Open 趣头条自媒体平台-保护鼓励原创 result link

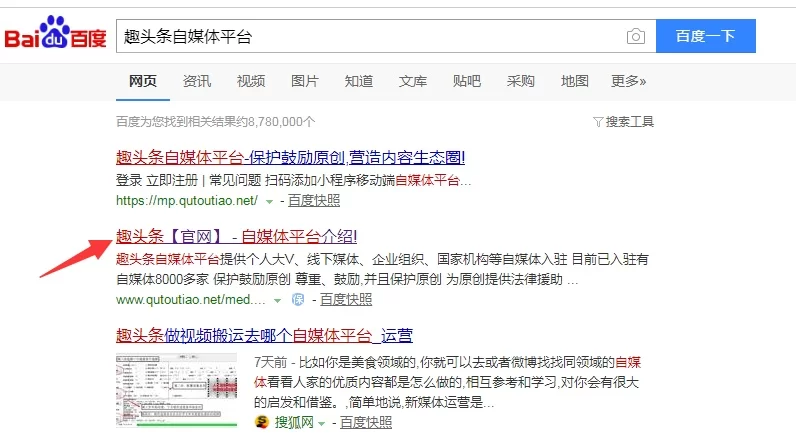coord(290,157)
